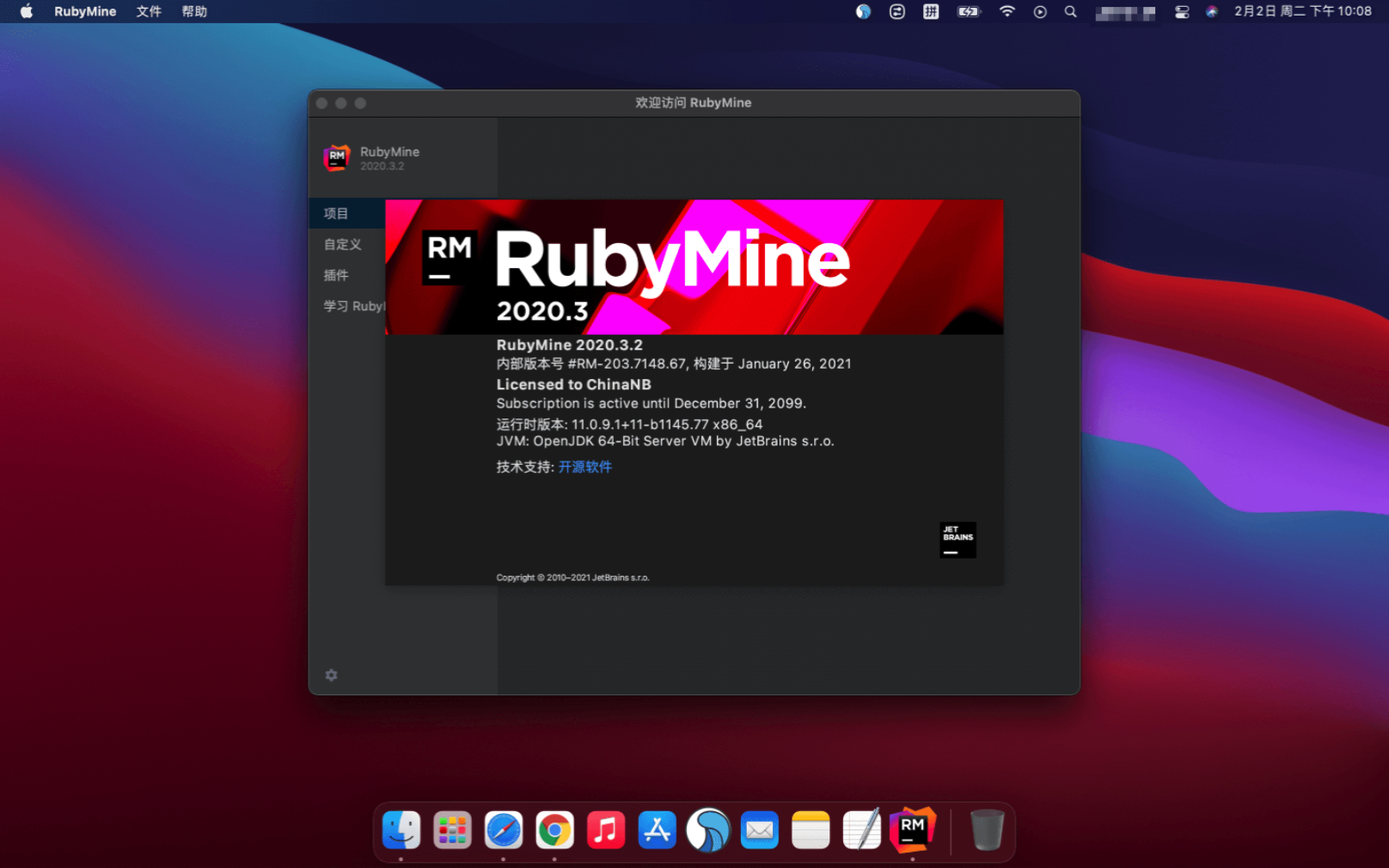Select the 项目 tab in sidebar
Image resolution: width=1389 pixels, height=868 pixels.
point(347,213)
